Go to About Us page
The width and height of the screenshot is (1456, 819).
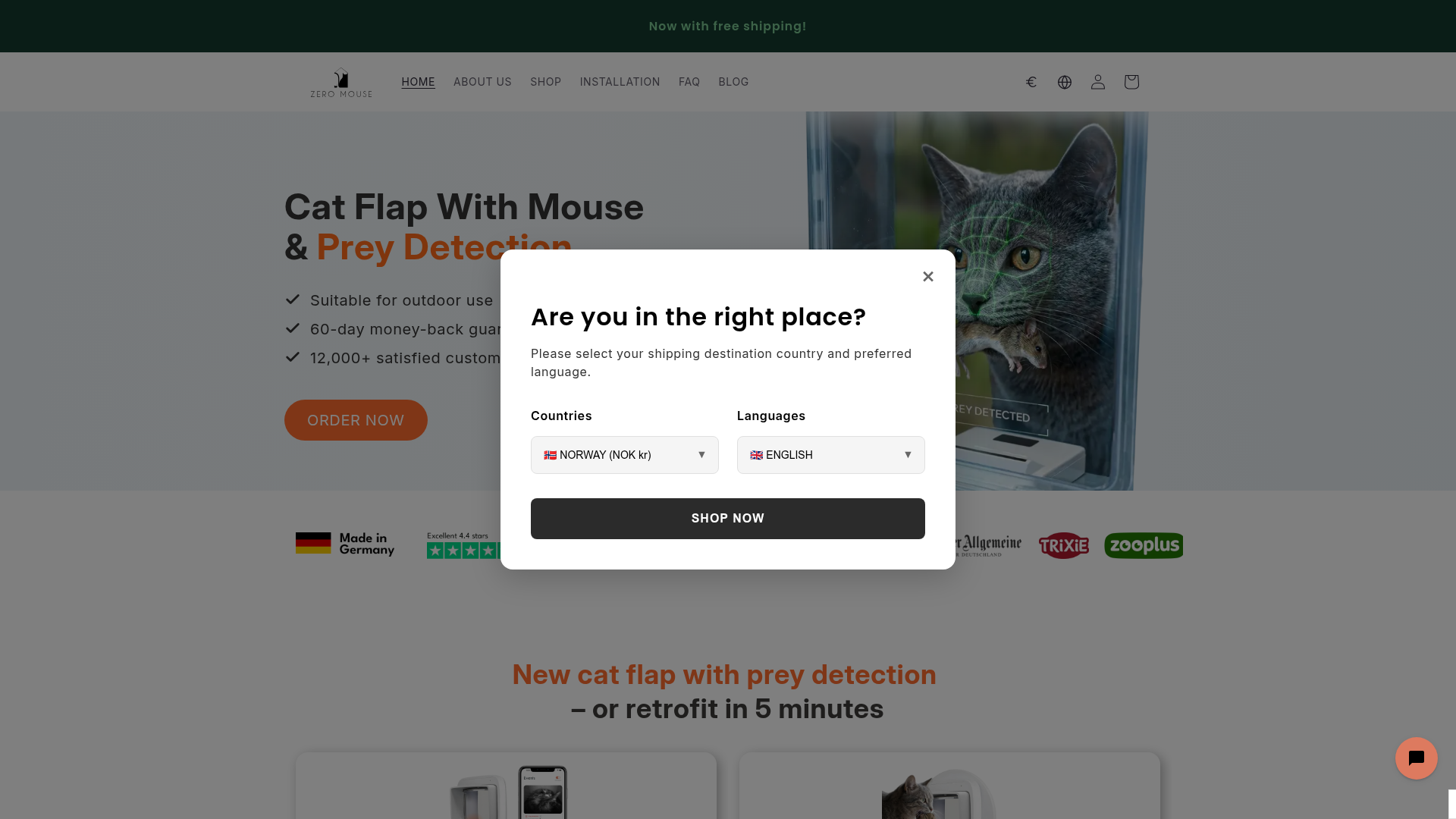click(x=482, y=82)
